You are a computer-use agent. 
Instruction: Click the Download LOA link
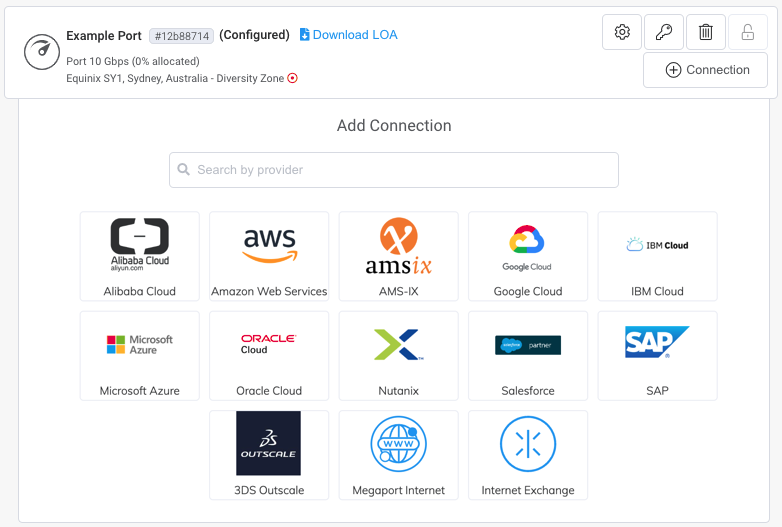pyautogui.click(x=348, y=35)
